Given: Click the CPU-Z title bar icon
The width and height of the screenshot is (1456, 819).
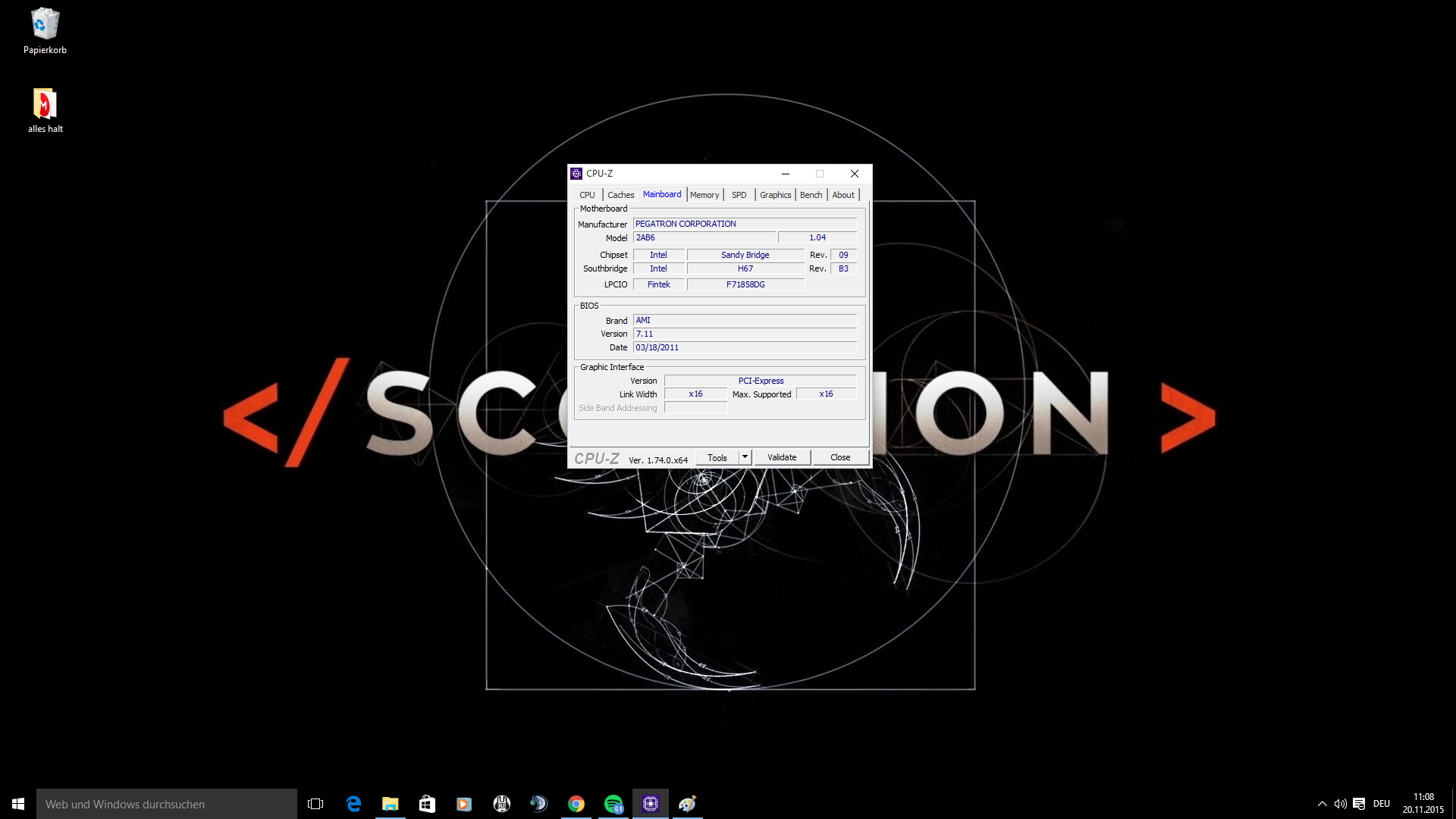Looking at the screenshot, I should point(576,174).
